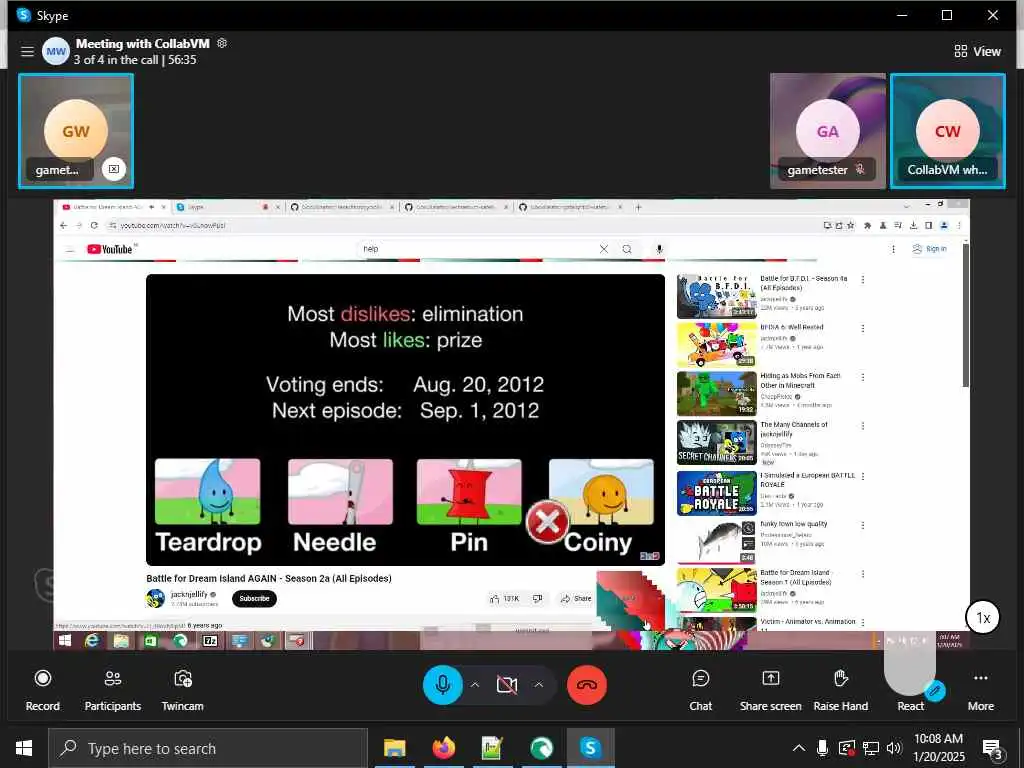Image resolution: width=1024 pixels, height=768 pixels.
Task: Open YouTube settings three-dot menu
Action: pyautogui.click(x=893, y=249)
